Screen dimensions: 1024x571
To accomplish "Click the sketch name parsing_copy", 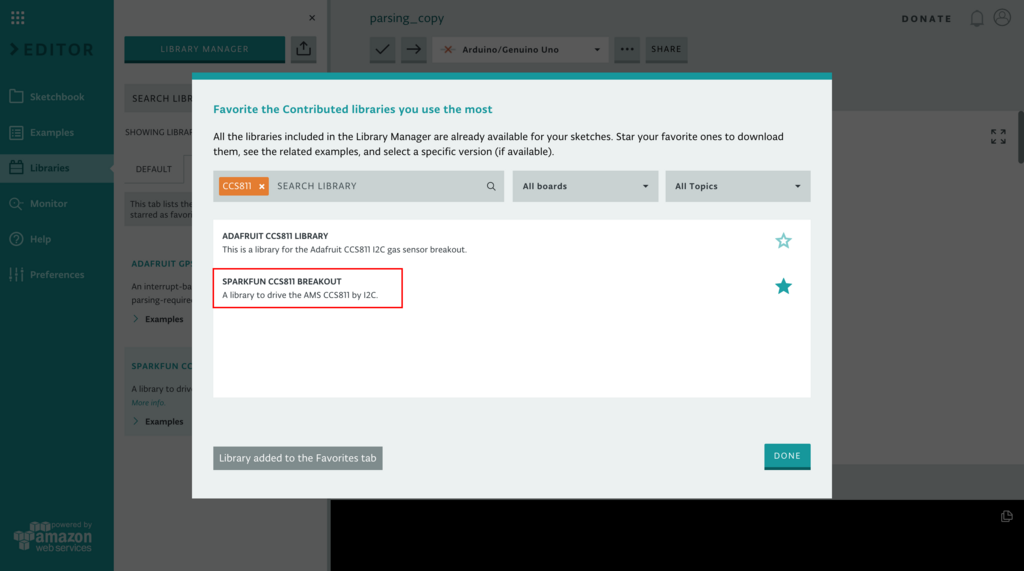I will pyautogui.click(x=407, y=18).
